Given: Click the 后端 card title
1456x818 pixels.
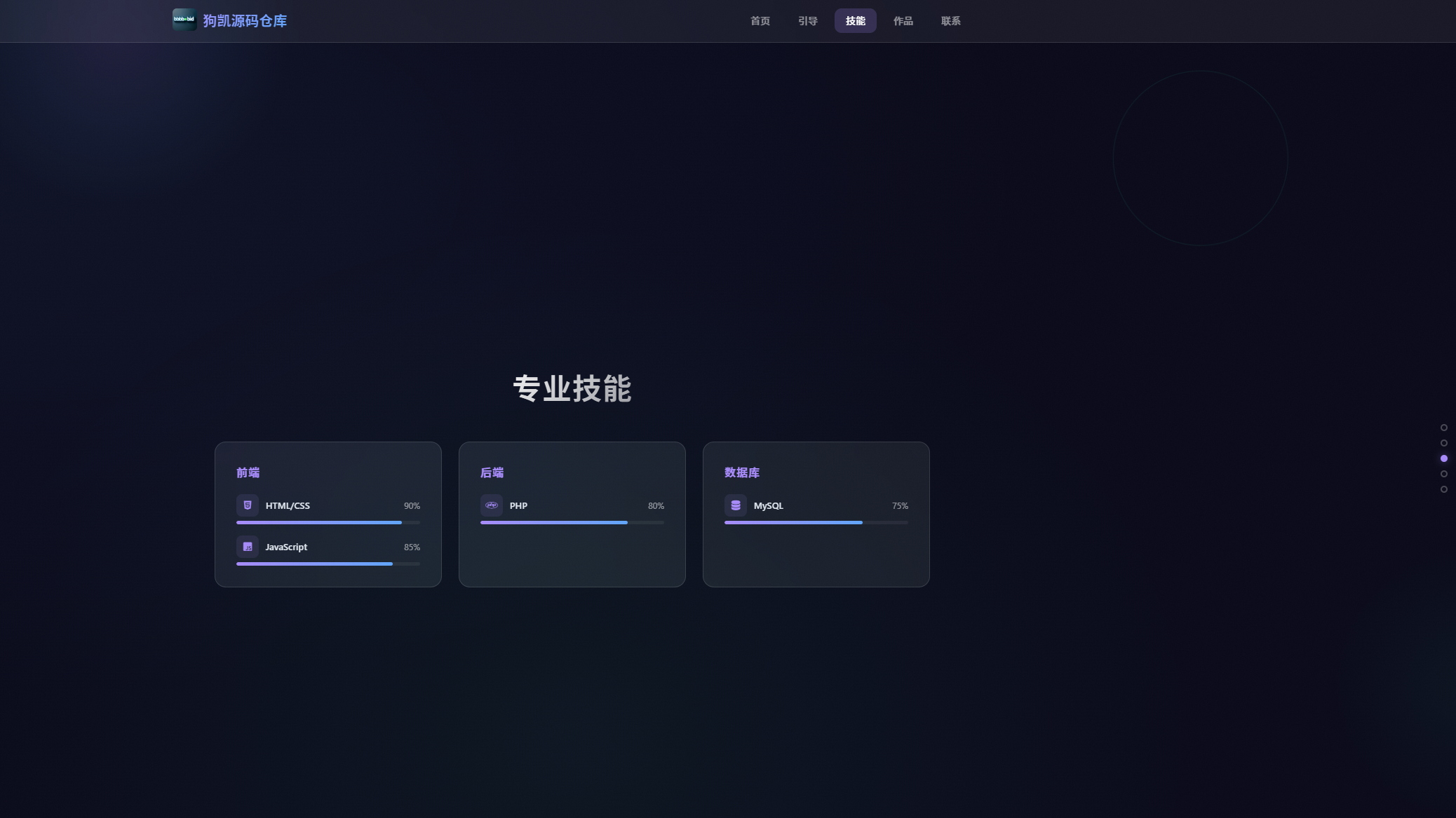Looking at the screenshot, I should point(492,472).
